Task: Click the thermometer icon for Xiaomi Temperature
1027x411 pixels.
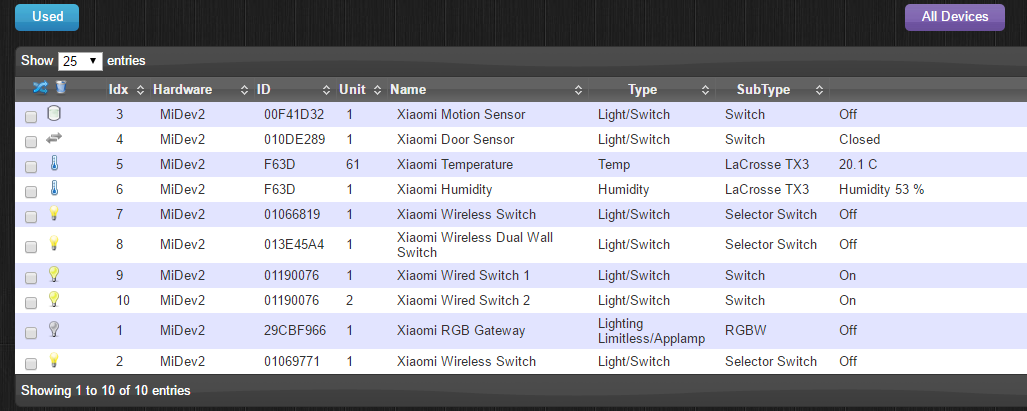Action: pyautogui.click(x=55, y=163)
